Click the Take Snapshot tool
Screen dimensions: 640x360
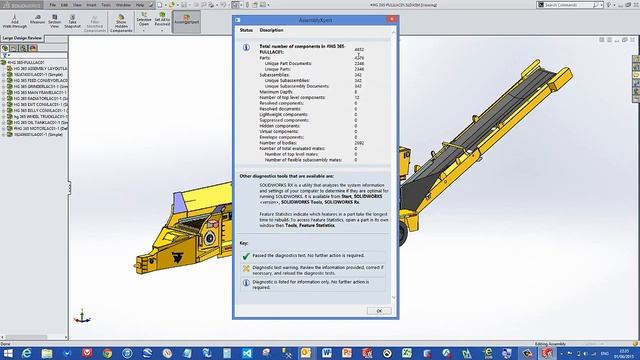pos(72,22)
